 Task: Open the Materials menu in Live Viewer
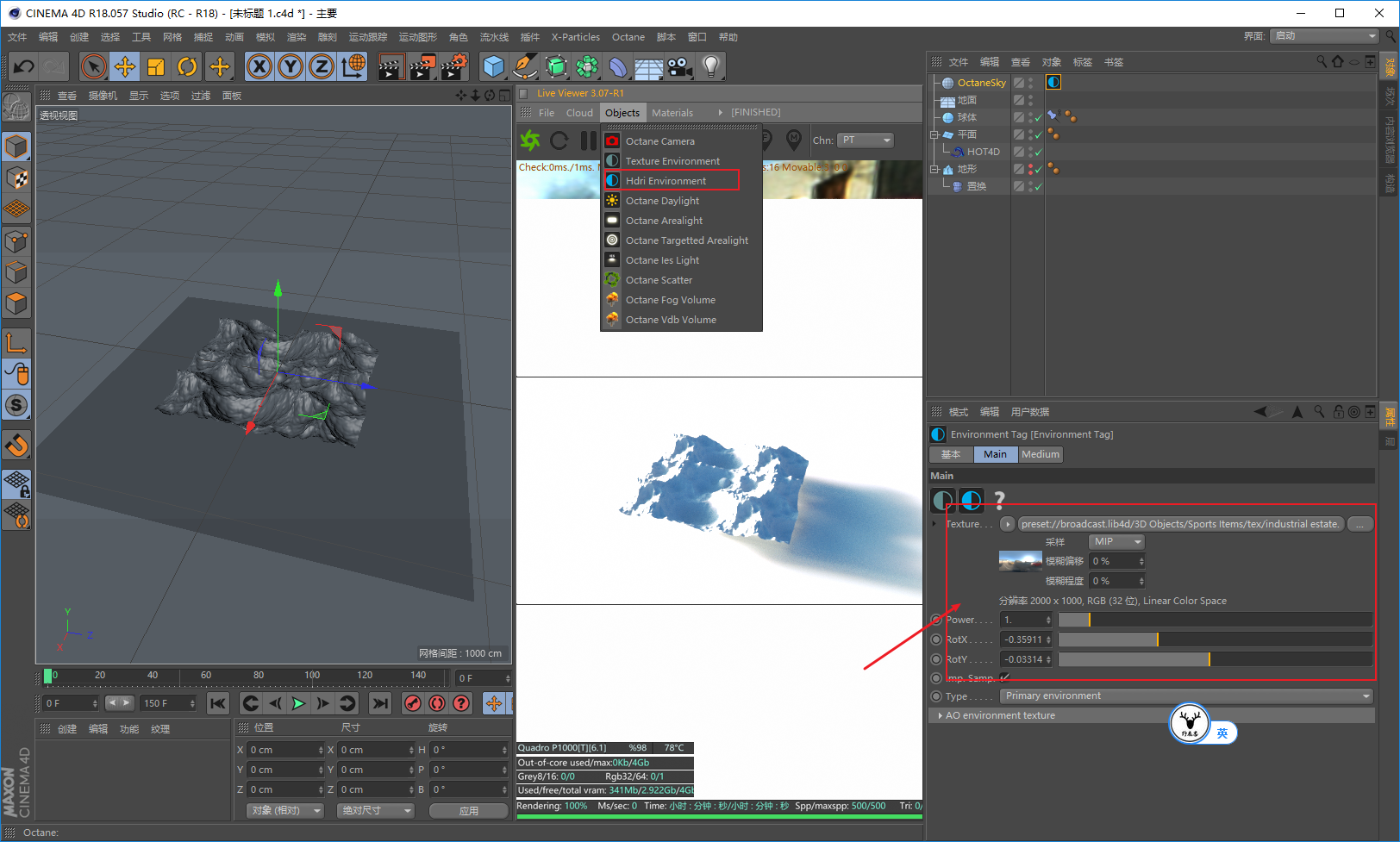click(672, 113)
